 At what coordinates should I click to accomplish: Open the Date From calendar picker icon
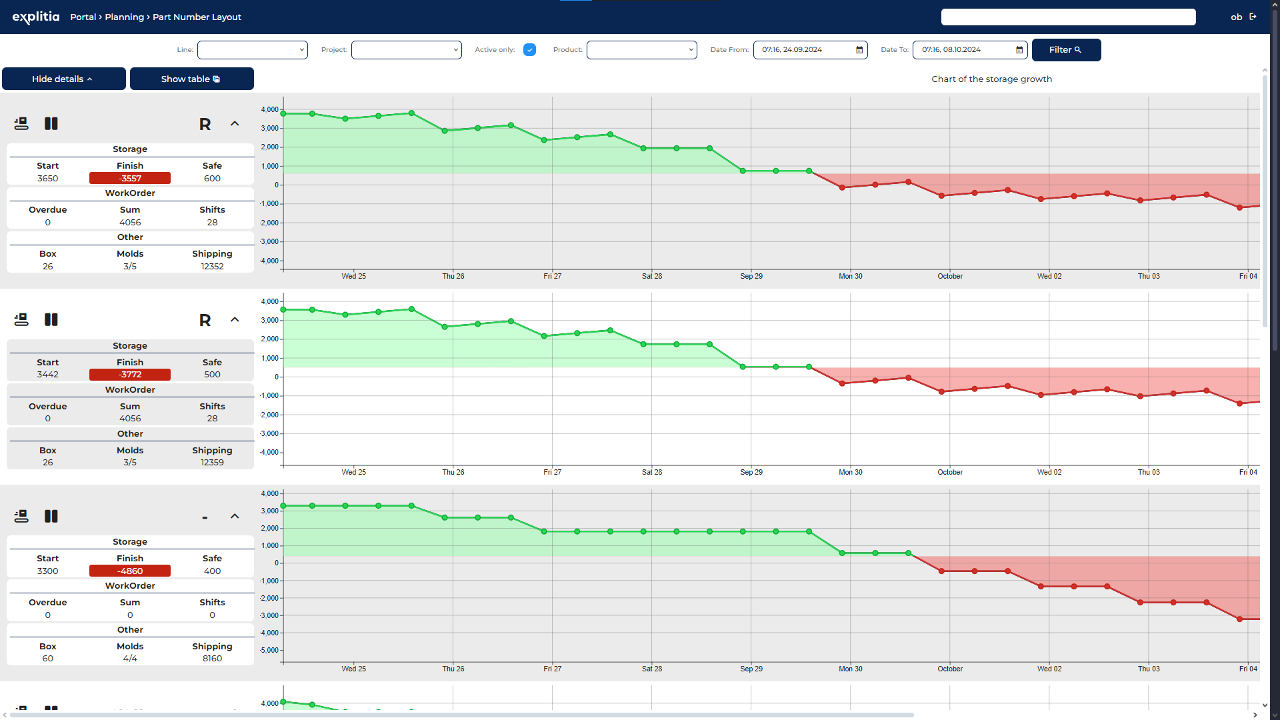click(860, 49)
